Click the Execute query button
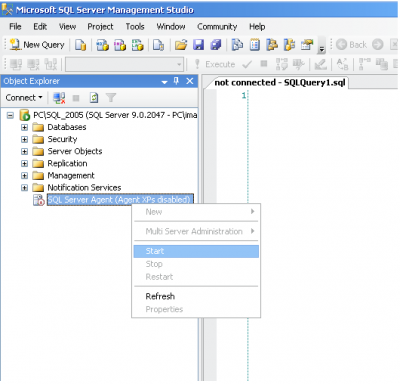The image size is (400, 384). pos(215,64)
